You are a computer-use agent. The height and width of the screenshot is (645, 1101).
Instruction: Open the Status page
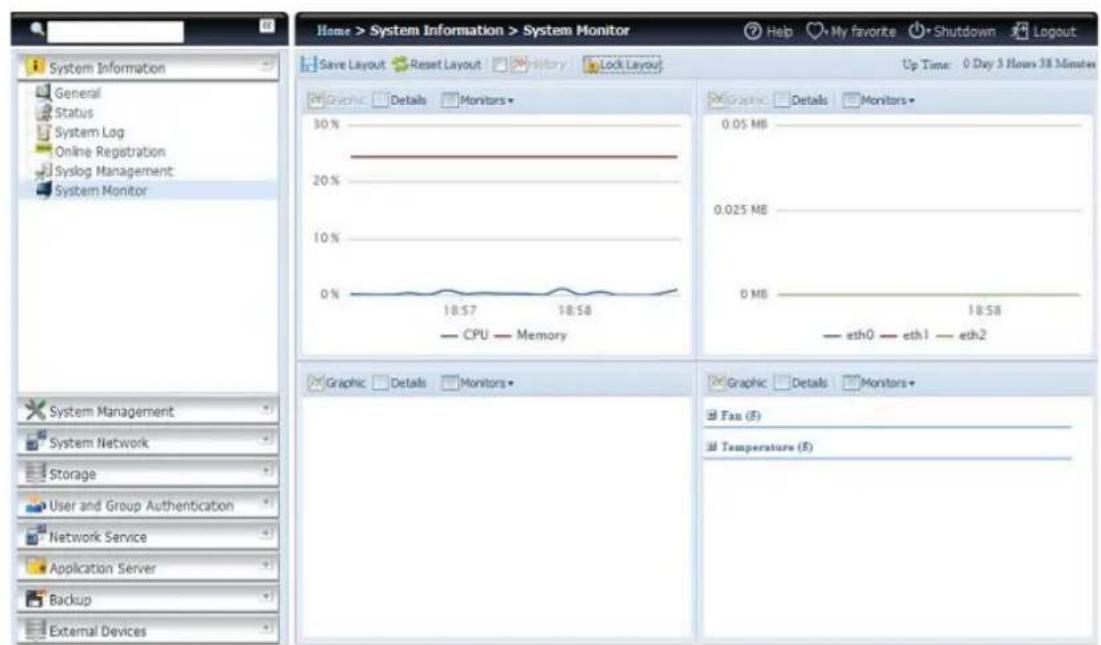pos(74,112)
